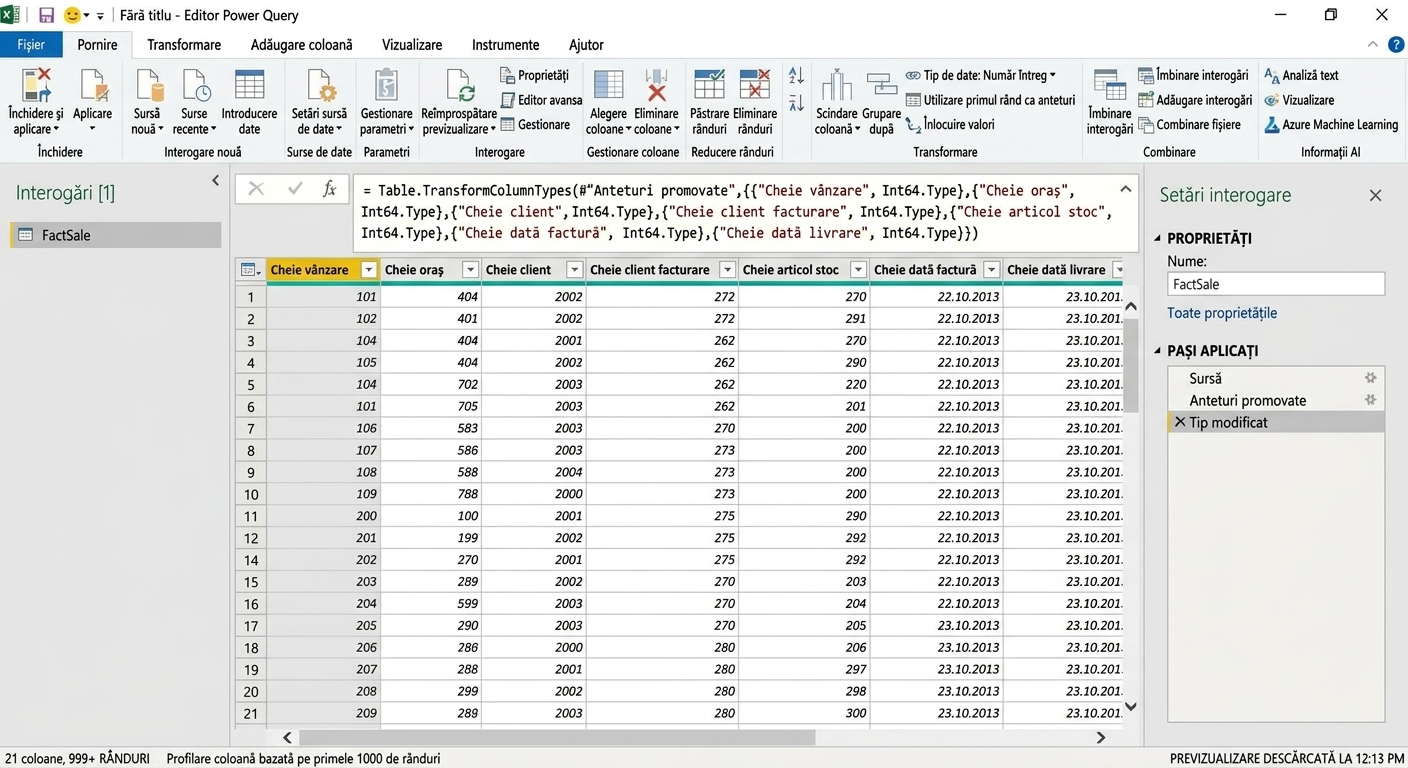Switch to the Ajutor tab
The image size is (1408, 768).
coord(586,45)
